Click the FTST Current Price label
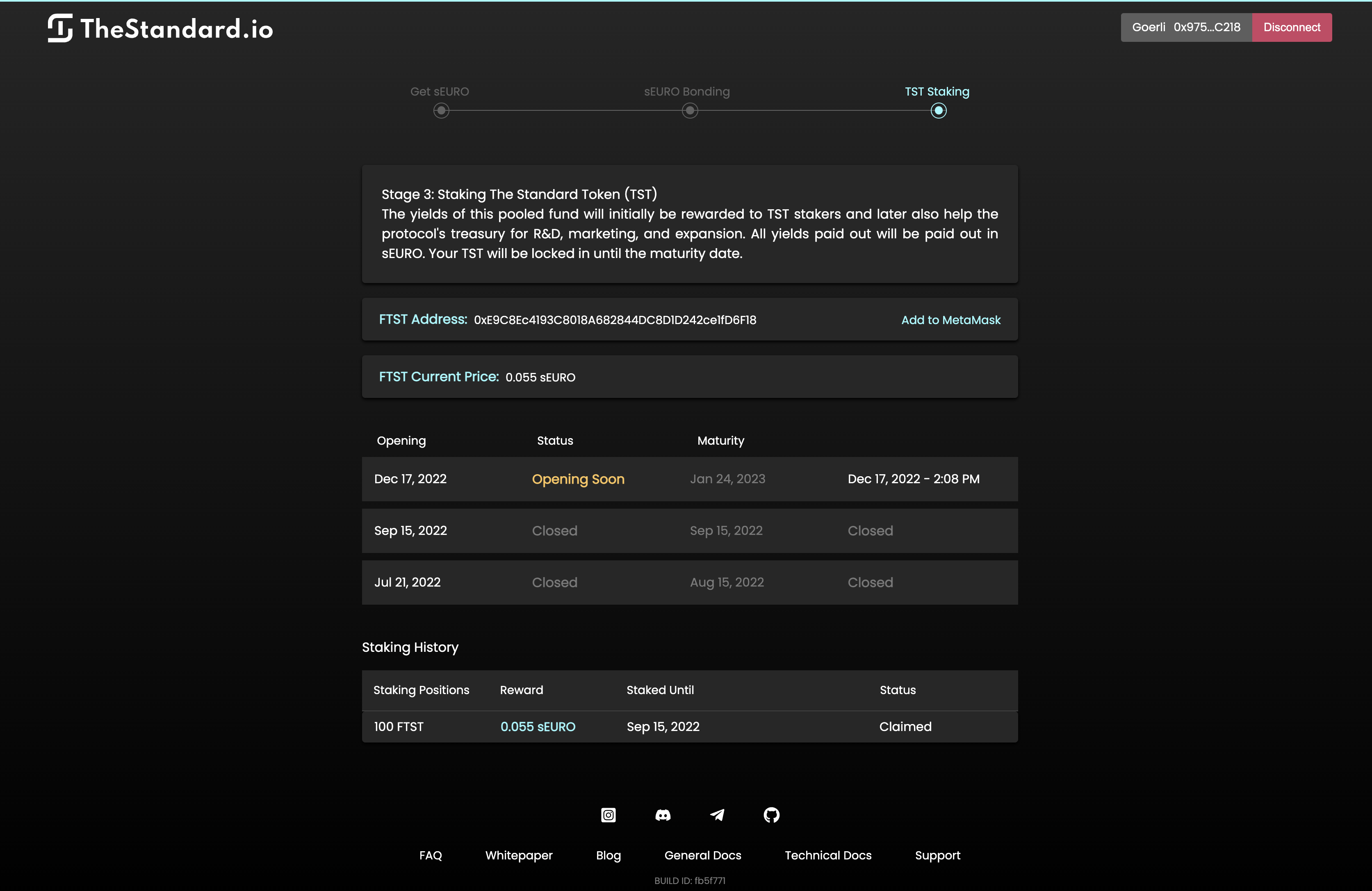Viewport: 1372px width, 891px height. [x=439, y=377]
